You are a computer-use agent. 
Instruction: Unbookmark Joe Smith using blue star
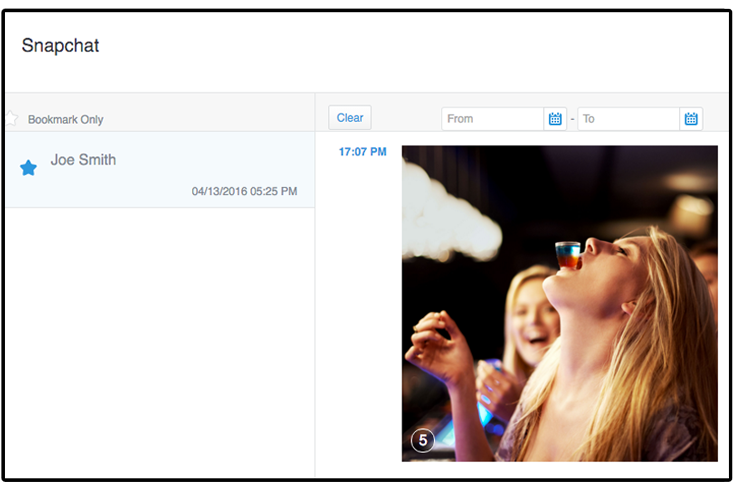coord(28,168)
